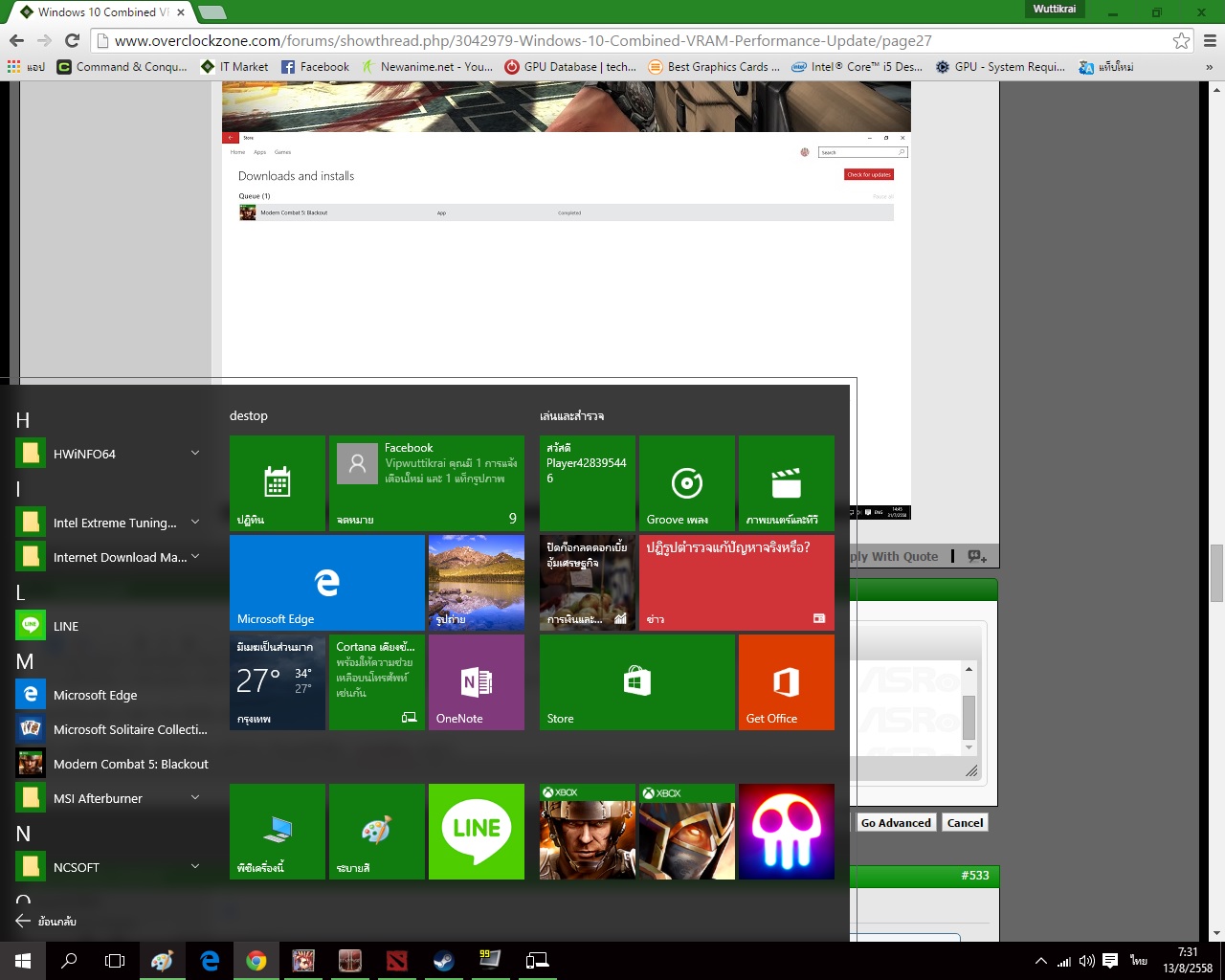Image resolution: width=1225 pixels, height=980 pixels.
Task: Open the Best Graphics Cards bookmark
Action: tap(714, 67)
